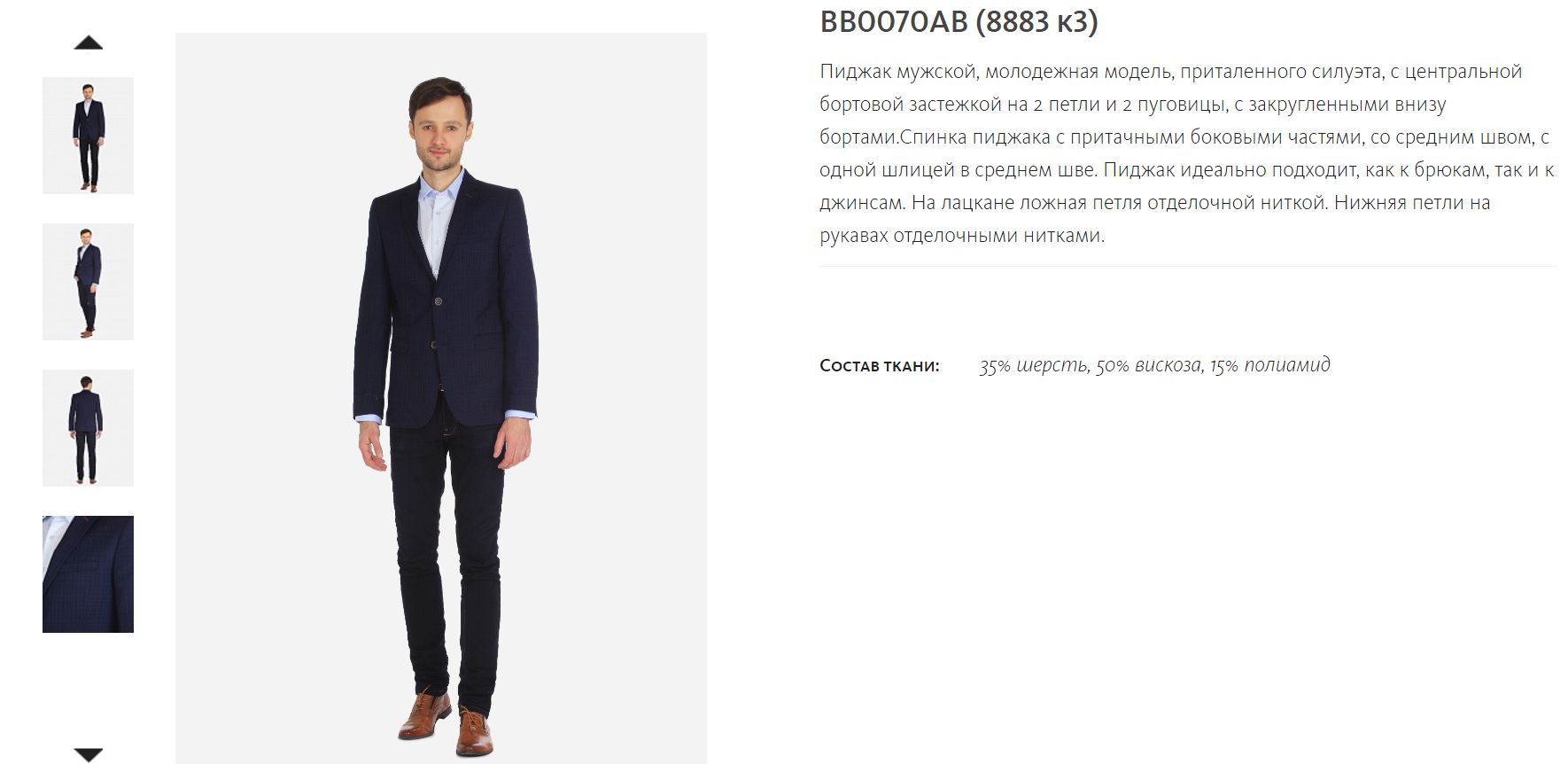1568x764 pixels.
Task: Select the side-view suit thumbnail
Action: click(88, 282)
